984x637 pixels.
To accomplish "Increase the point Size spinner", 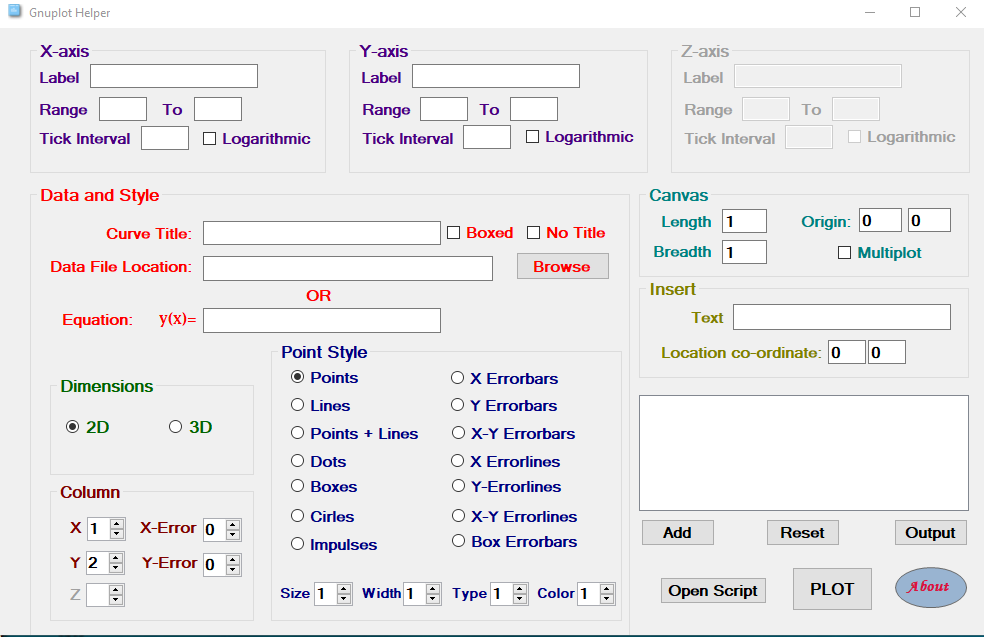I will pos(344,589).
